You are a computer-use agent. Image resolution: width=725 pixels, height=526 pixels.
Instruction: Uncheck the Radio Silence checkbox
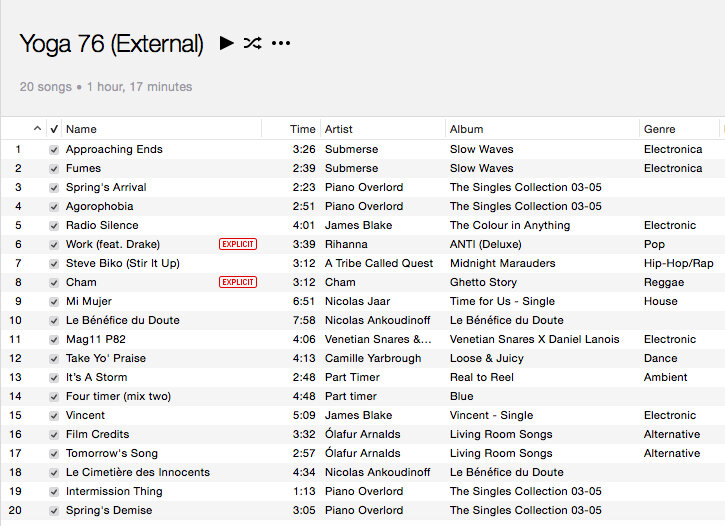pyautogui.click(x=54, y=226)
